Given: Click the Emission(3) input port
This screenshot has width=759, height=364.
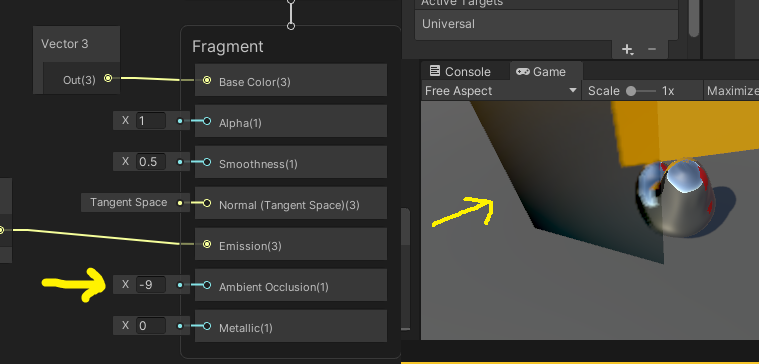Looking at the screenshot, I should click(x=207, y=244).
